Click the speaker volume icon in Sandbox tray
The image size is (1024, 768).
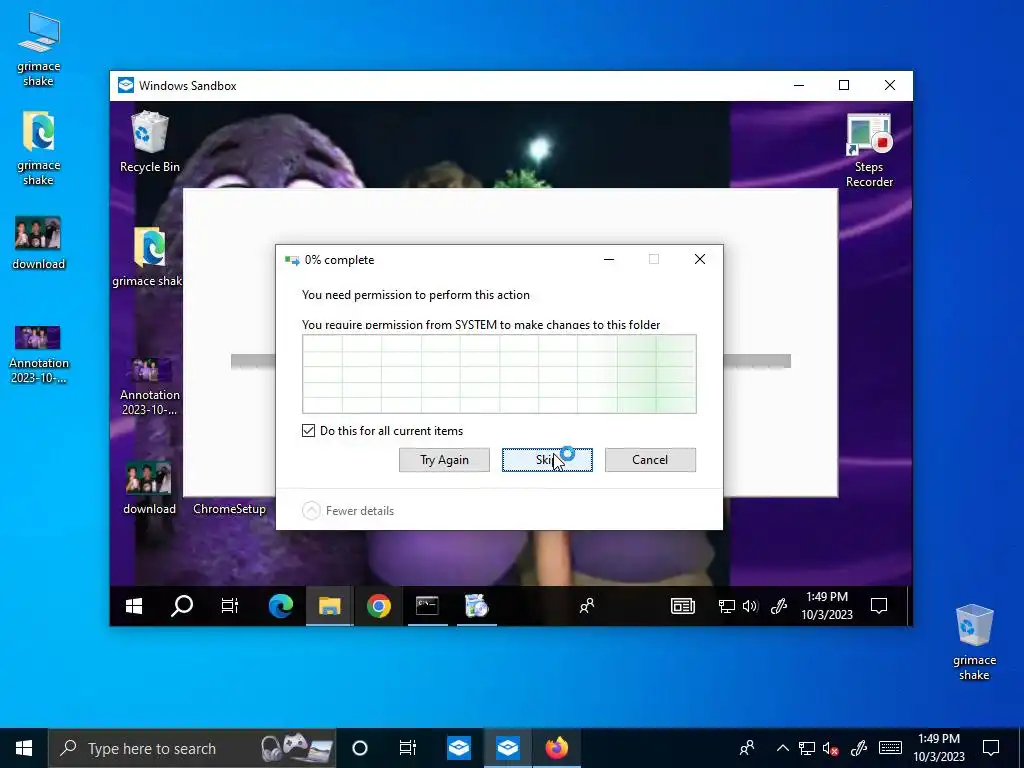pos(750,607)
